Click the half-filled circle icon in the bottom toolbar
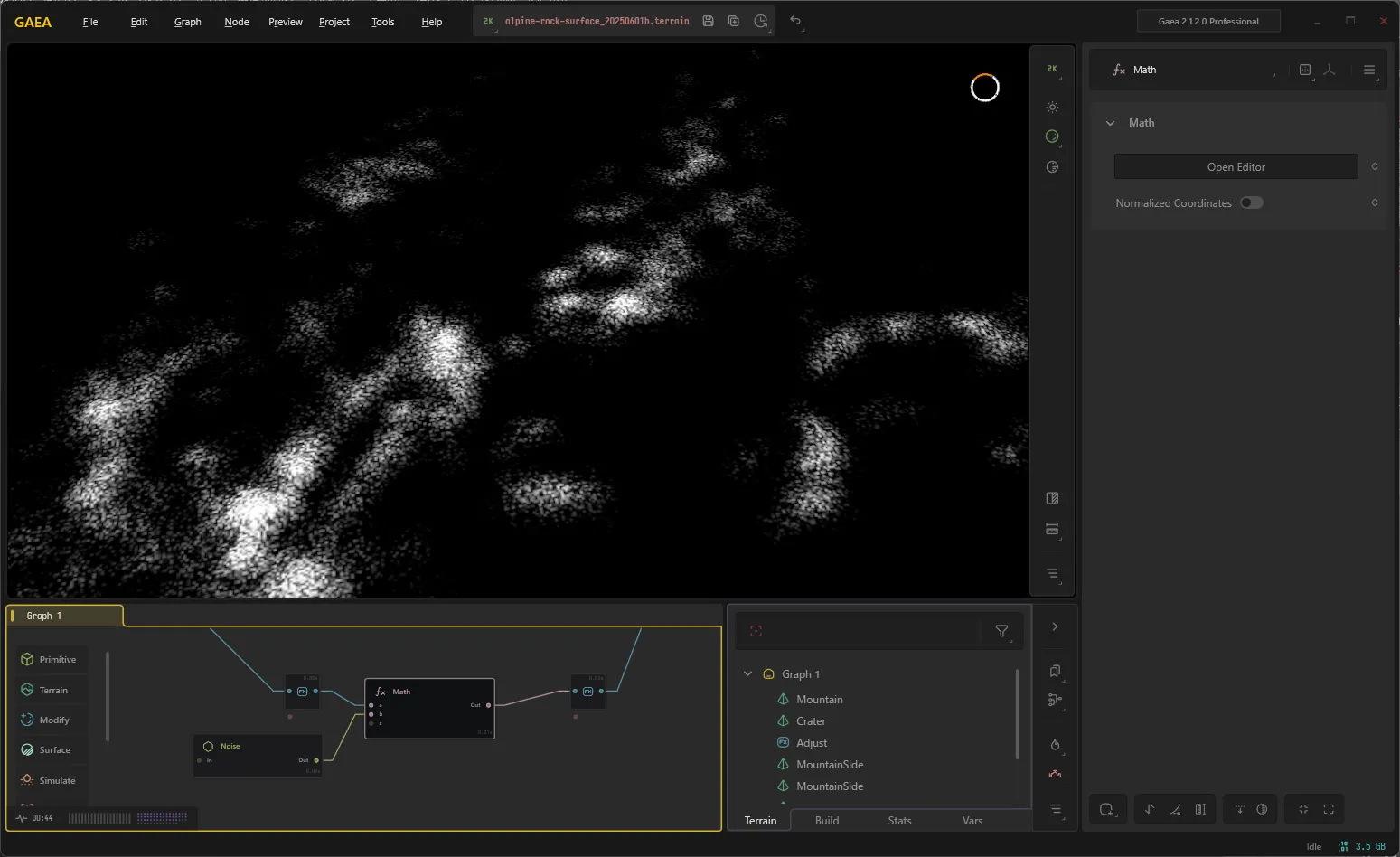The image size is (1400, 857). pos(1263,809)
